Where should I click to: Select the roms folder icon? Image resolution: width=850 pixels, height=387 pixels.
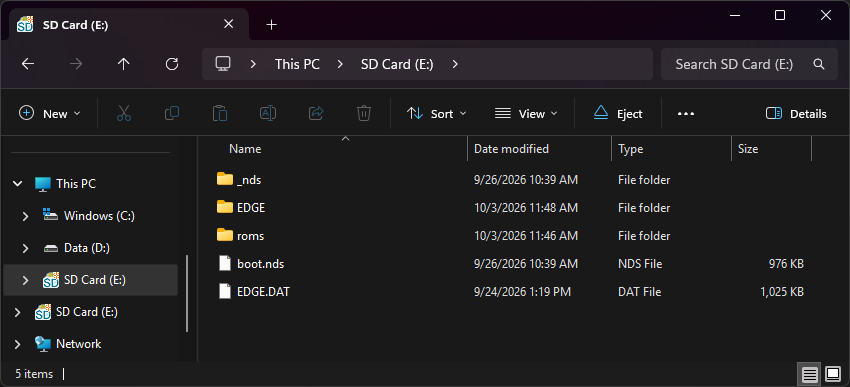pos(224,235)
